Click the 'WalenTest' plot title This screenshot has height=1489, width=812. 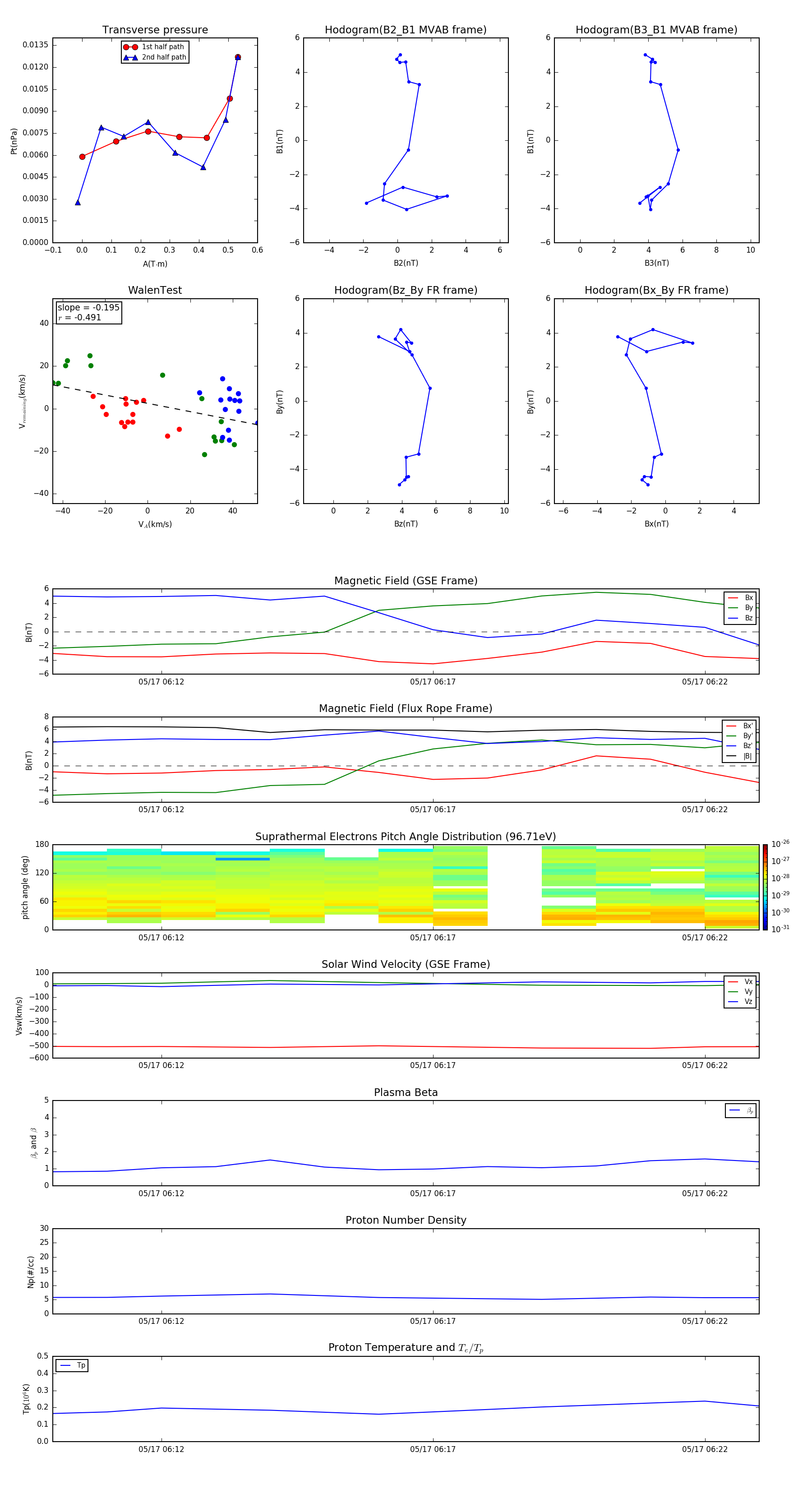tap(155, 290)
